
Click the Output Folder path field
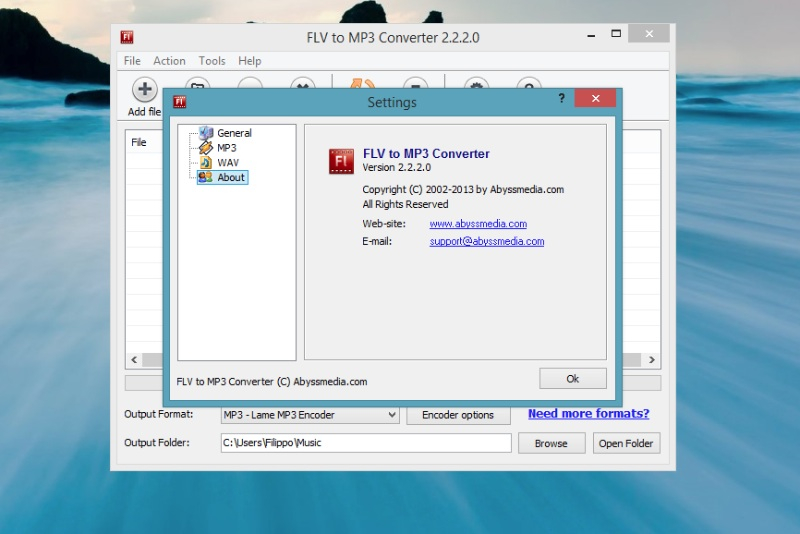click(x=365, y=443)
